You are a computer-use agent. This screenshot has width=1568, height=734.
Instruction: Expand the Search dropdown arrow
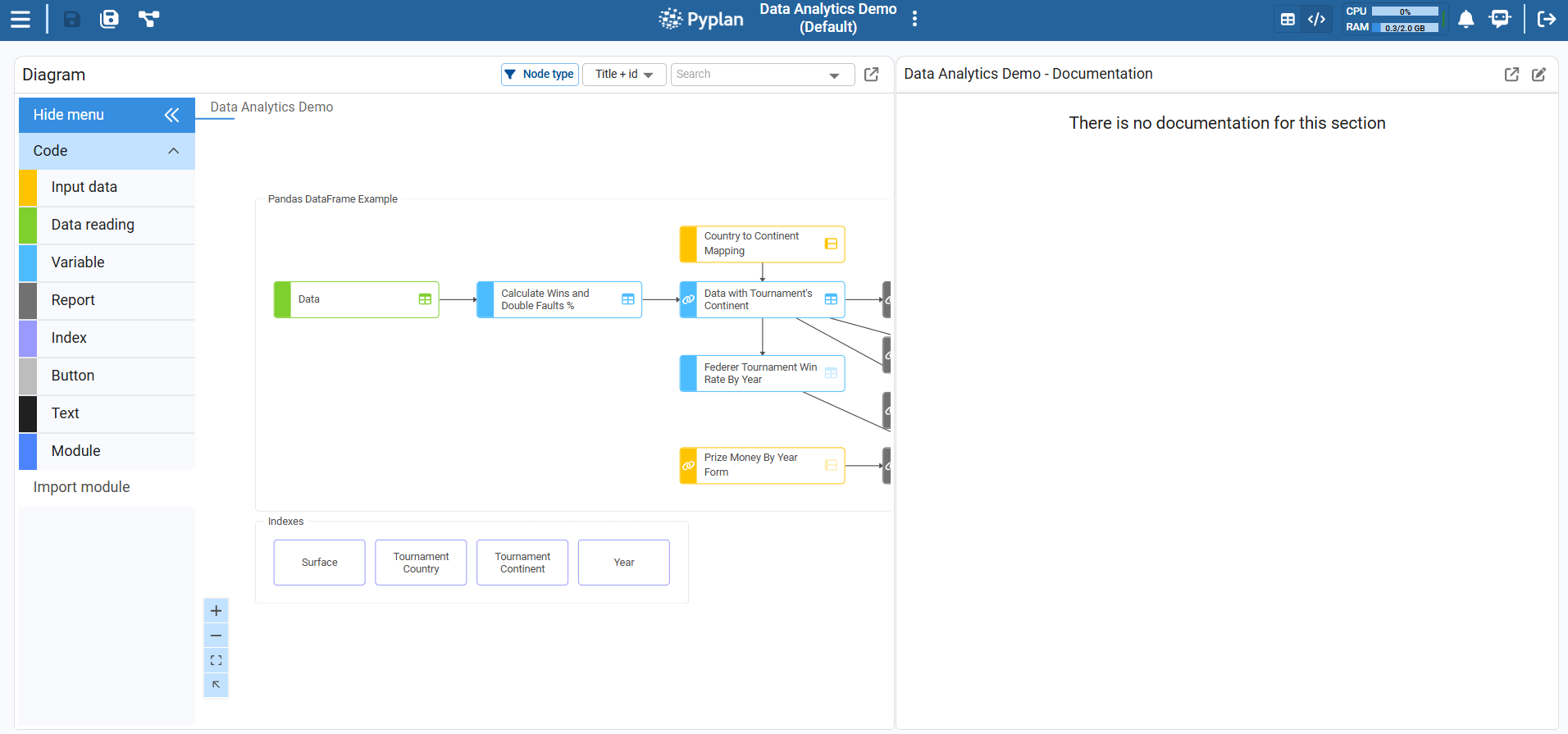[x=834, y=75]
